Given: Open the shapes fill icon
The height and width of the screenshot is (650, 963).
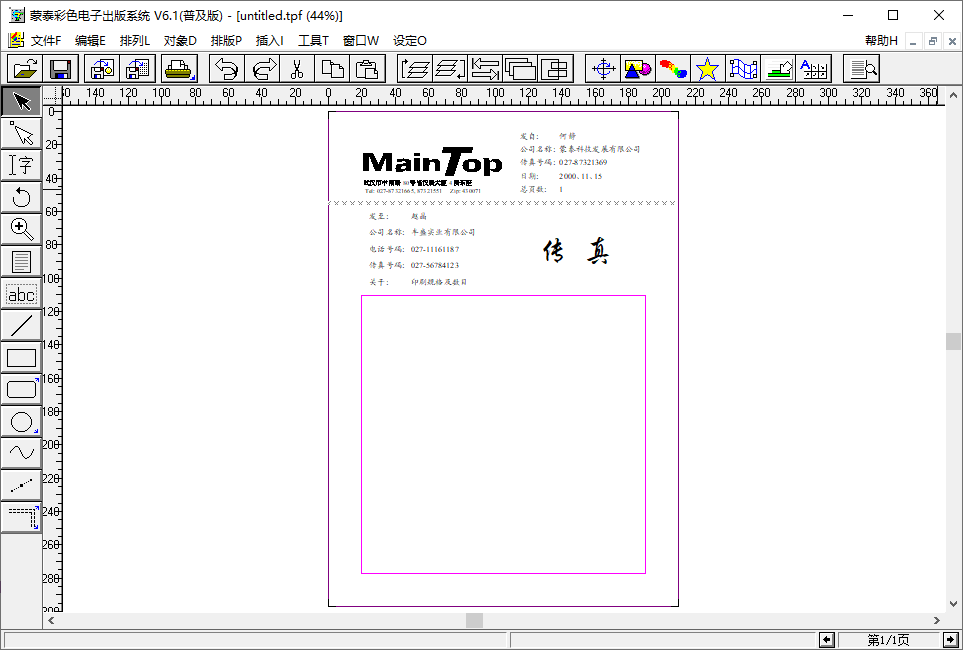Looking at the screenshot, I should 638,69.
